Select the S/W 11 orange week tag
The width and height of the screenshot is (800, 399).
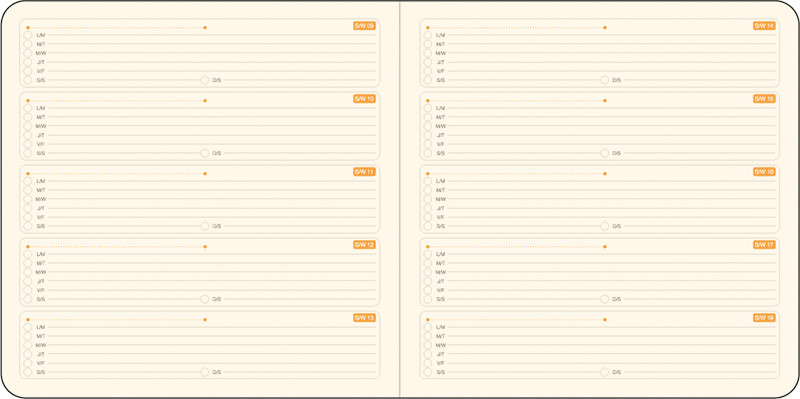(364, 172)
